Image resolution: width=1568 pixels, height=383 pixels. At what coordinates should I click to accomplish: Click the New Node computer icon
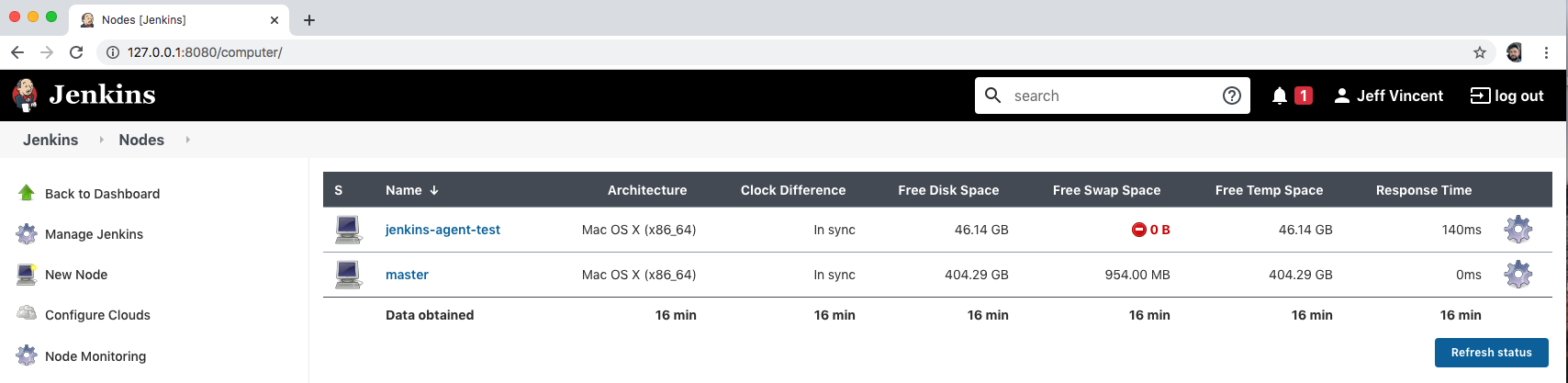27,274
